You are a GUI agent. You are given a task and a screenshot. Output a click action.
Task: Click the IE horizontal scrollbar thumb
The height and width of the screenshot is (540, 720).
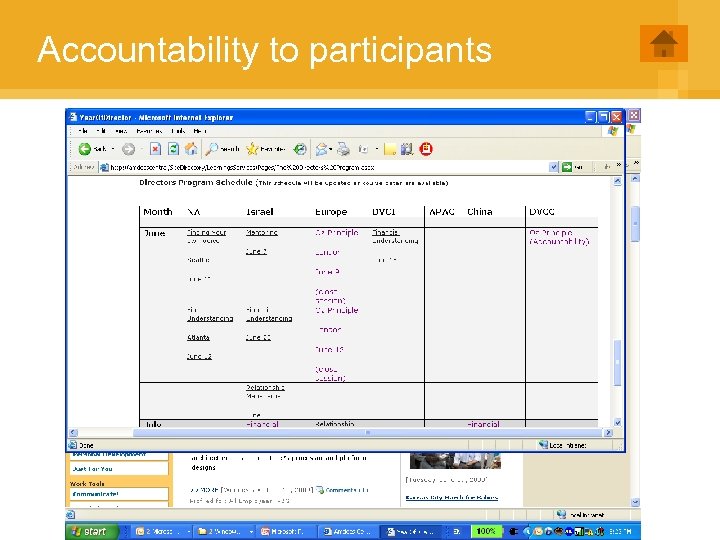(x=367, y=433)
